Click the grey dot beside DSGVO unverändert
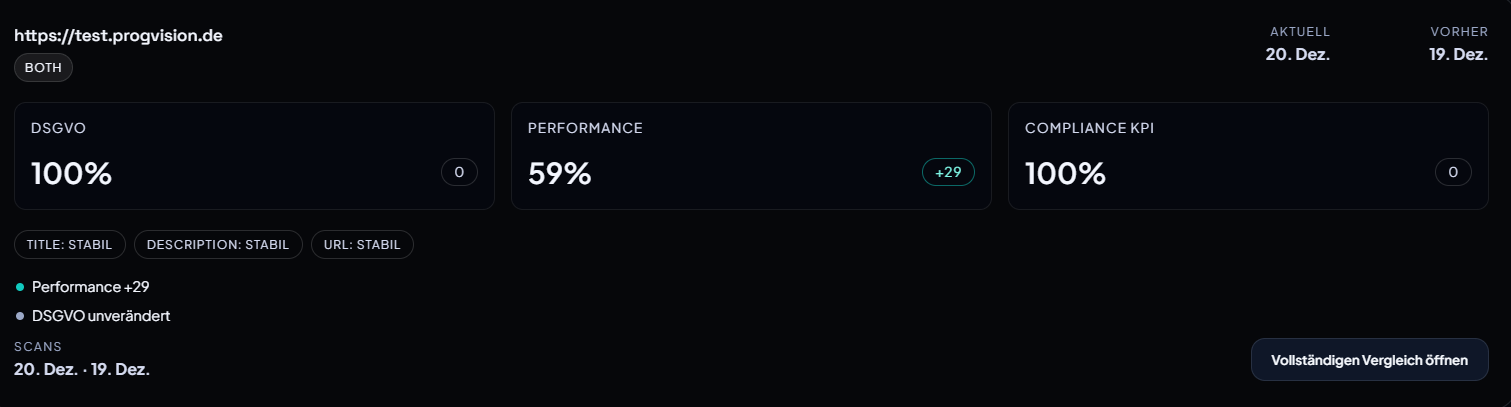This screenshot has width=1511, height=407. point(20,316)
